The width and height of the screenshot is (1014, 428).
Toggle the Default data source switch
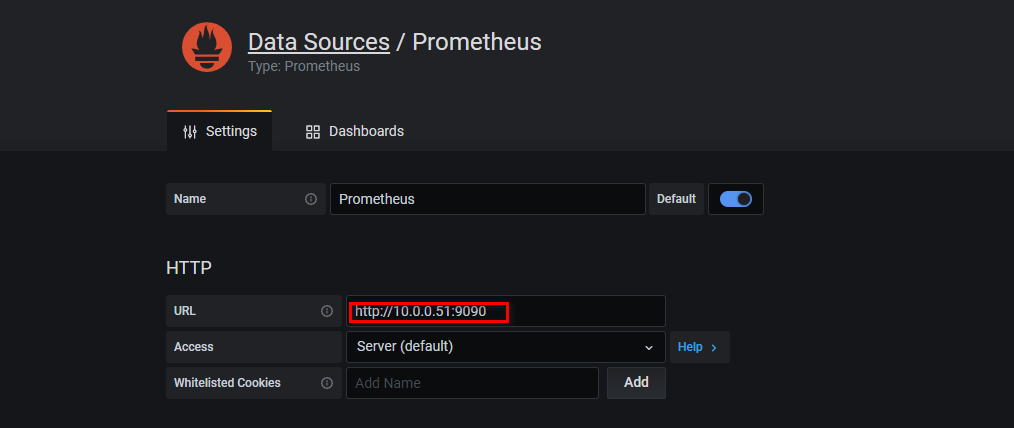click(x=736, y=199)
